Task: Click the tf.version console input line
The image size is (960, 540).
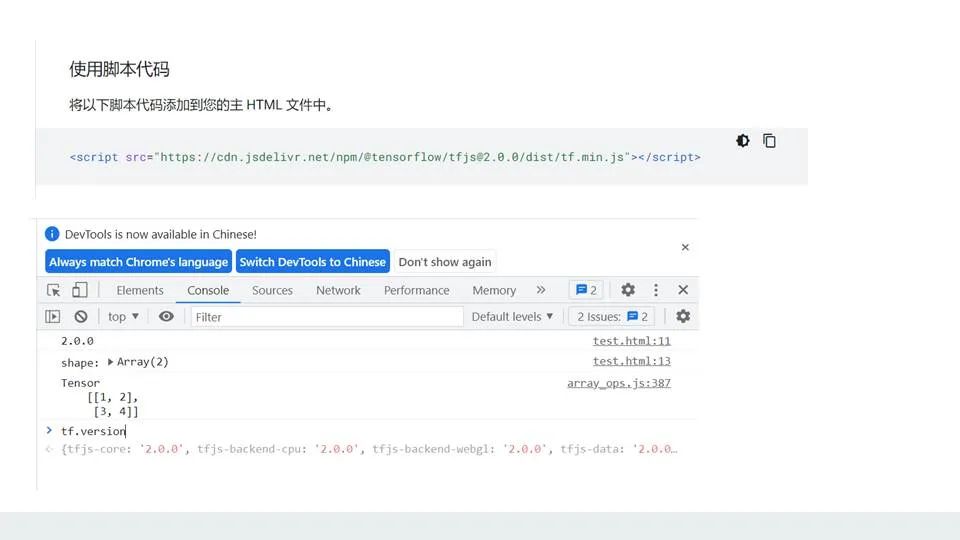Action: click(x=93, y=431)
